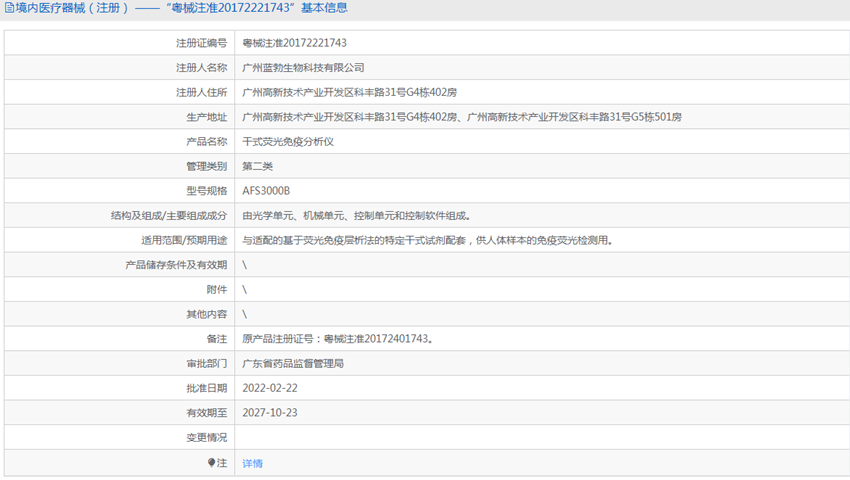This screenshot has width=850, height=480.
Task: Click the '批准日期' row label
Action: 207,388
